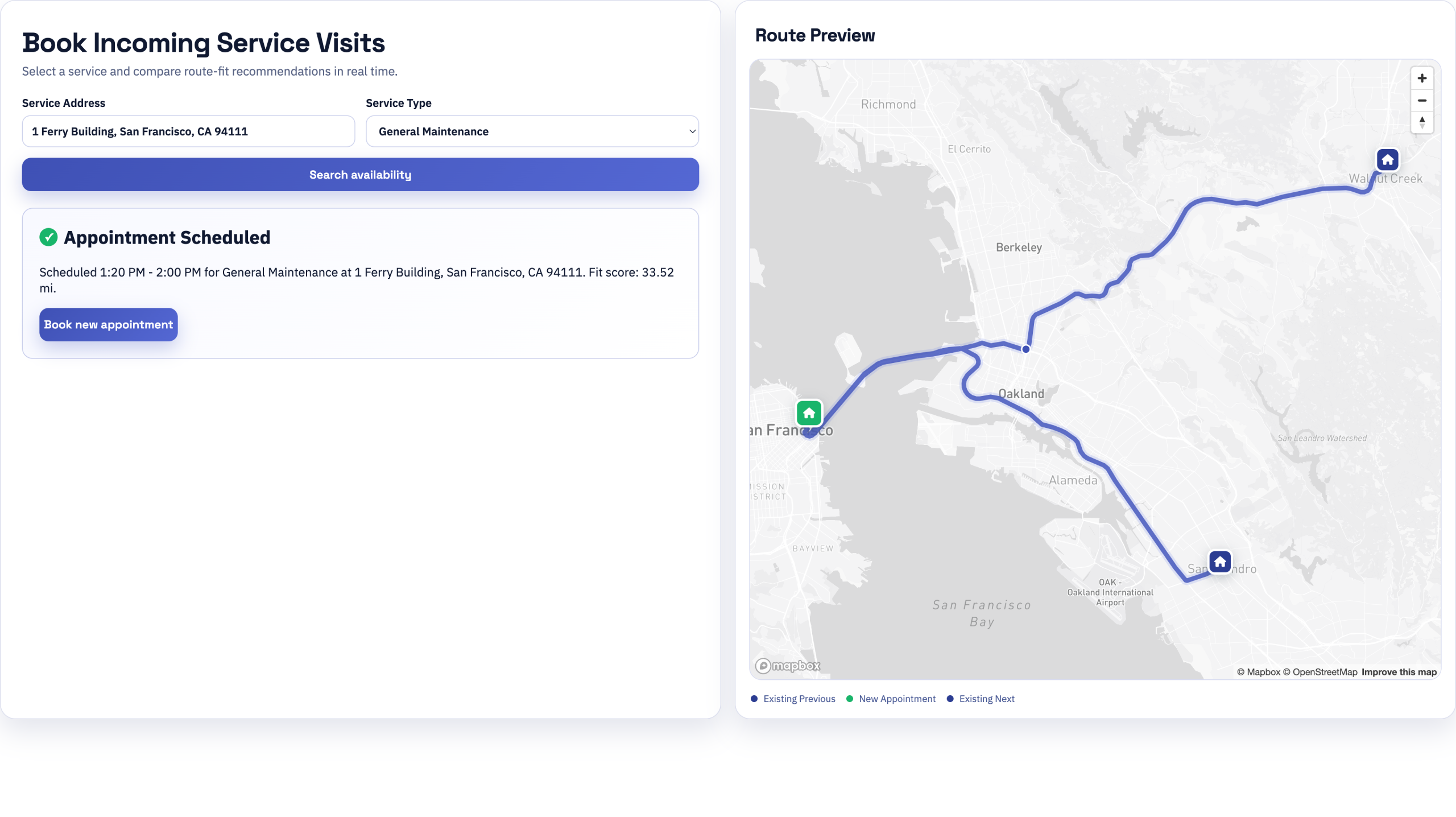Click the home marker near Walnut Creek

coord(1387,160)
